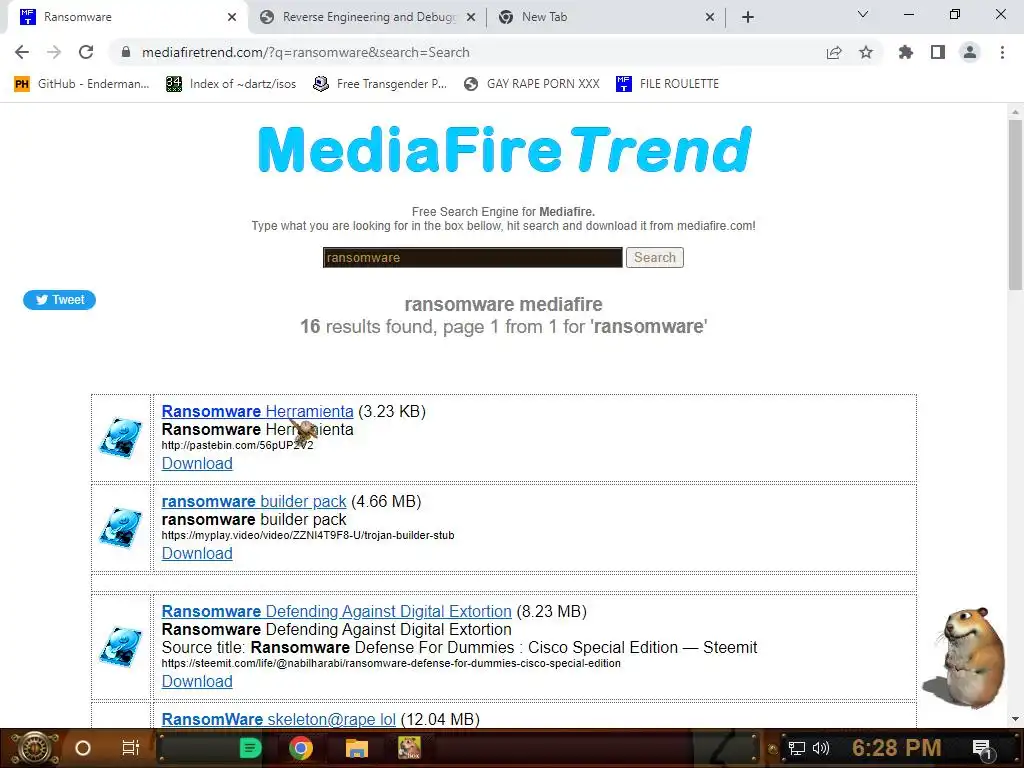Open a new tab with plus button
The width and height of the screenshot is (1024, 768).
point(748,17)
